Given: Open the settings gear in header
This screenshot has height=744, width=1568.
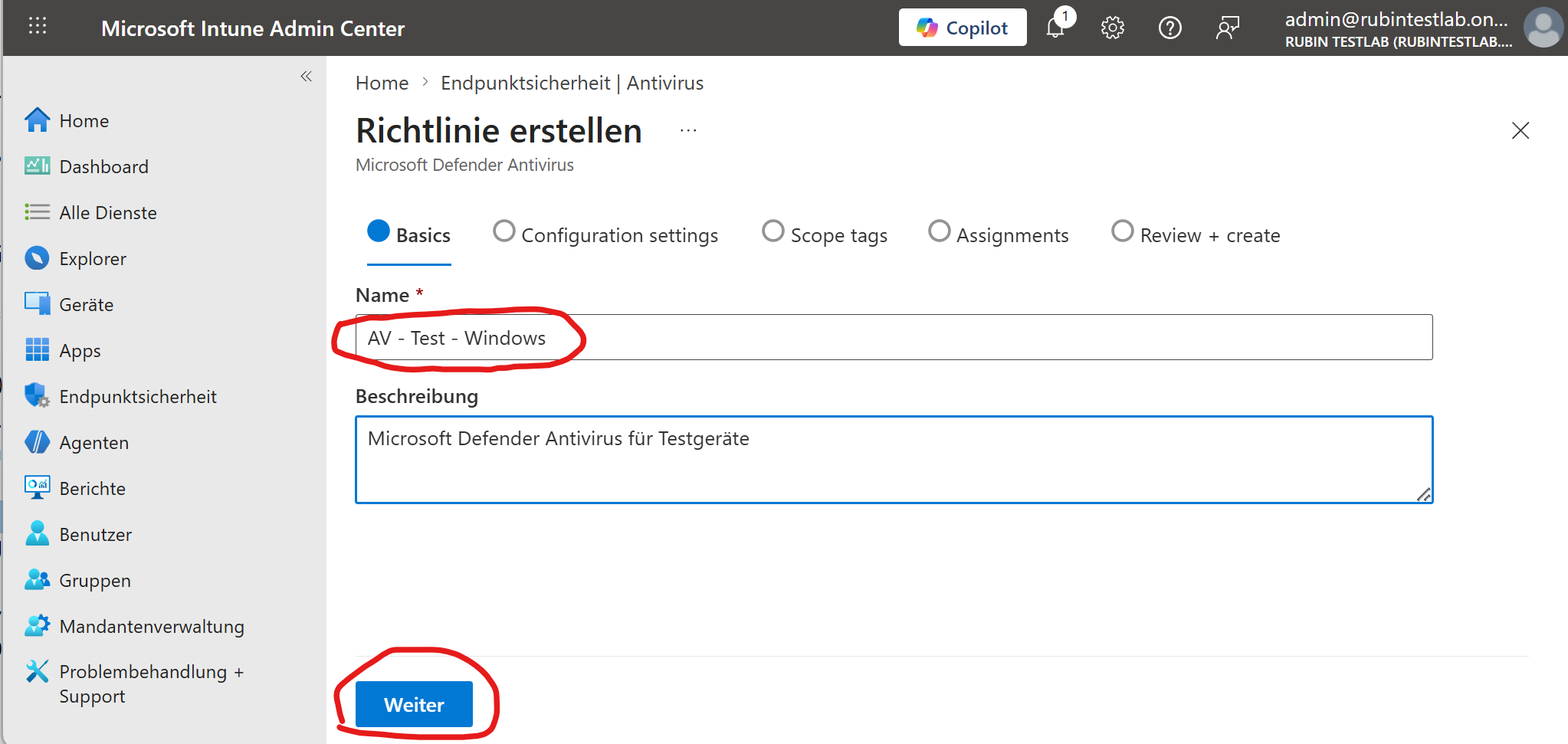Looking at the screenshot, I should (1112, 28).
